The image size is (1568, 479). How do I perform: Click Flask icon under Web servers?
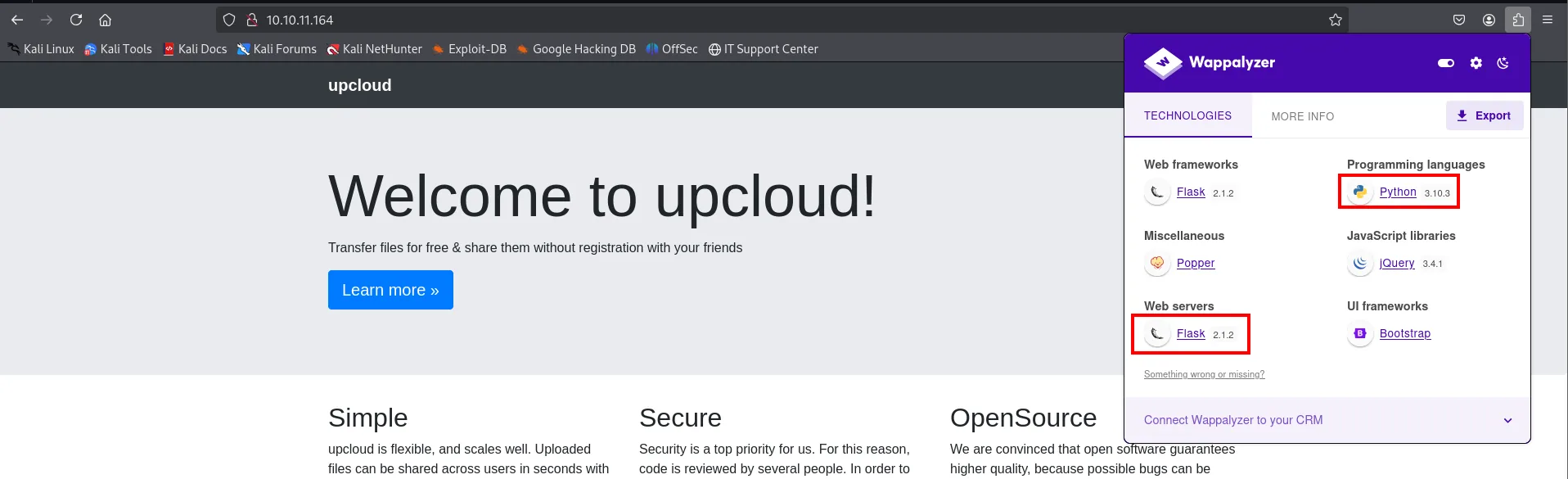(1156, 334)
